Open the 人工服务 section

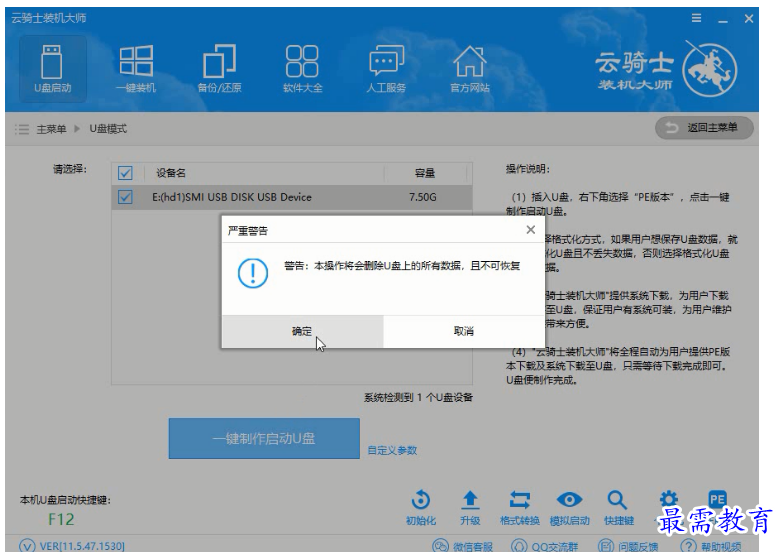(386, 69)
